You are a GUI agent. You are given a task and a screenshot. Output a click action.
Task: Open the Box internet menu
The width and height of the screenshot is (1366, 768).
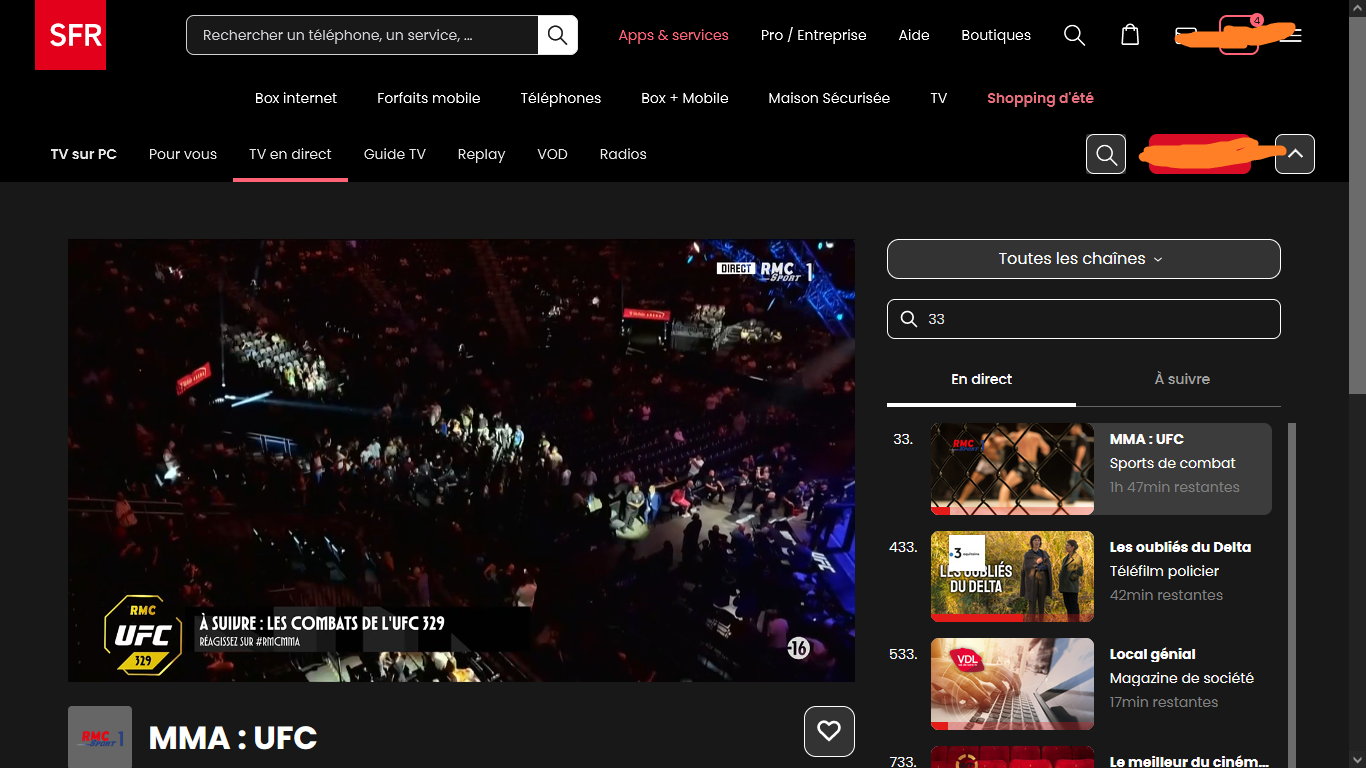[x=296, y=98]
